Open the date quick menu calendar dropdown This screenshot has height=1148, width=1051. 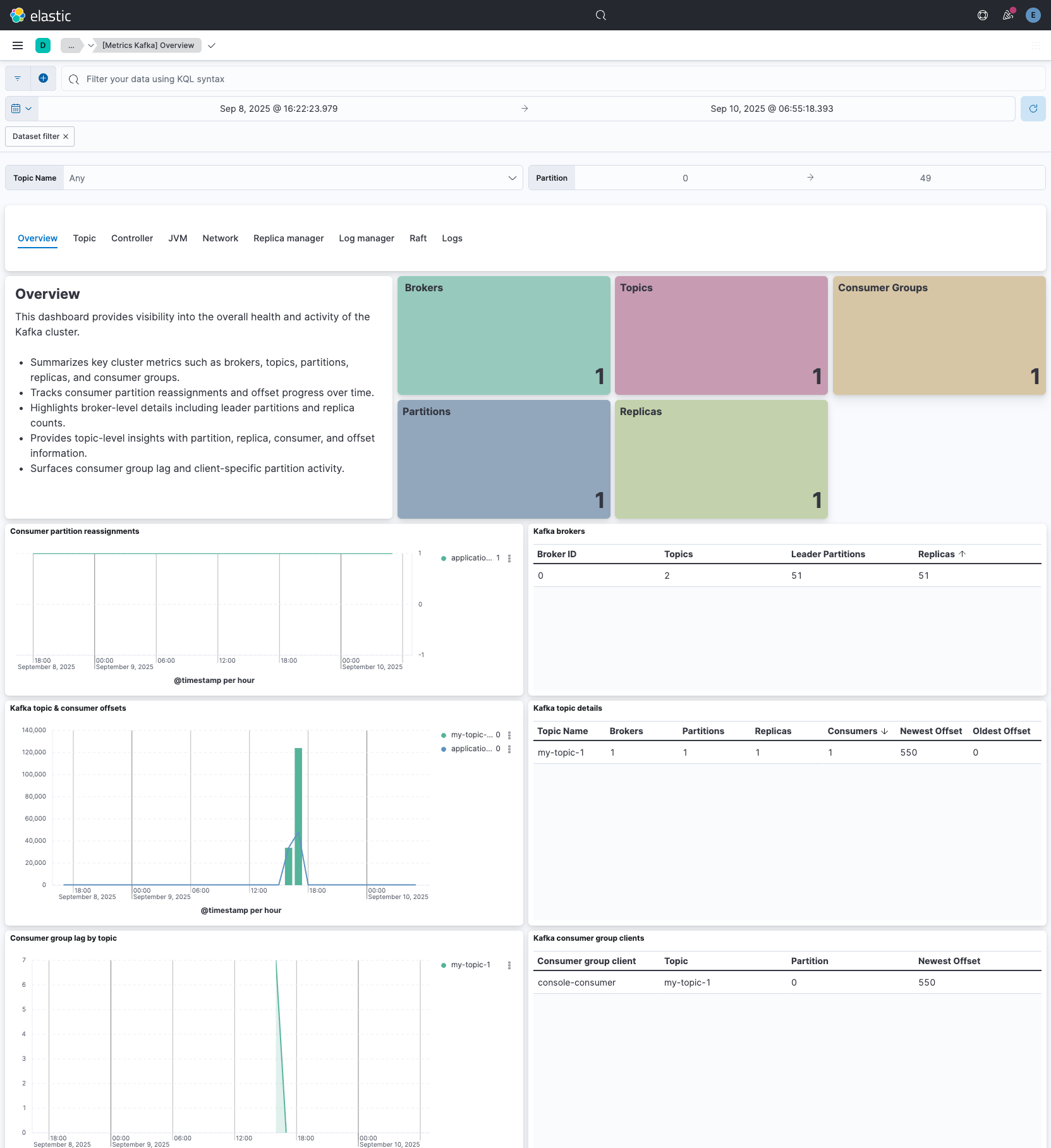[21, 109]
